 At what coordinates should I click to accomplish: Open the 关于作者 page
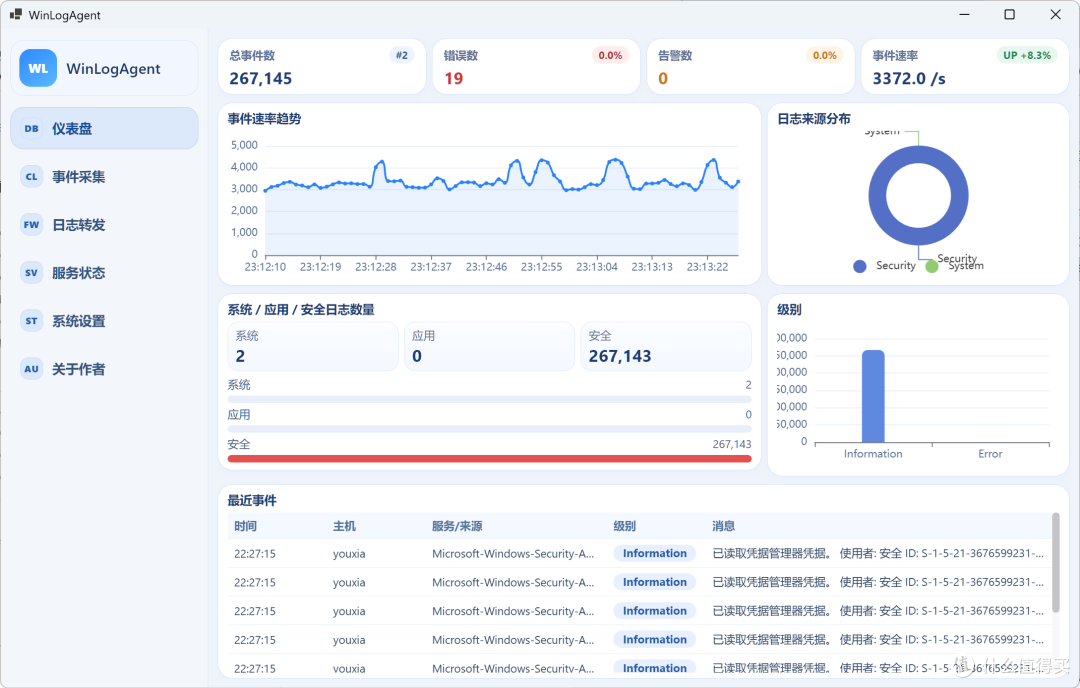(104, 369)
